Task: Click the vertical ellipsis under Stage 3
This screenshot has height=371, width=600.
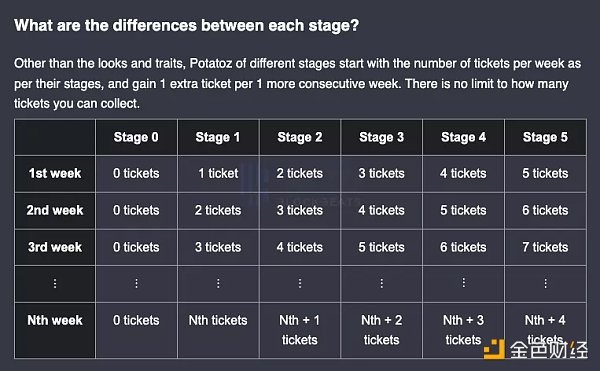Action: click(382, 283)
